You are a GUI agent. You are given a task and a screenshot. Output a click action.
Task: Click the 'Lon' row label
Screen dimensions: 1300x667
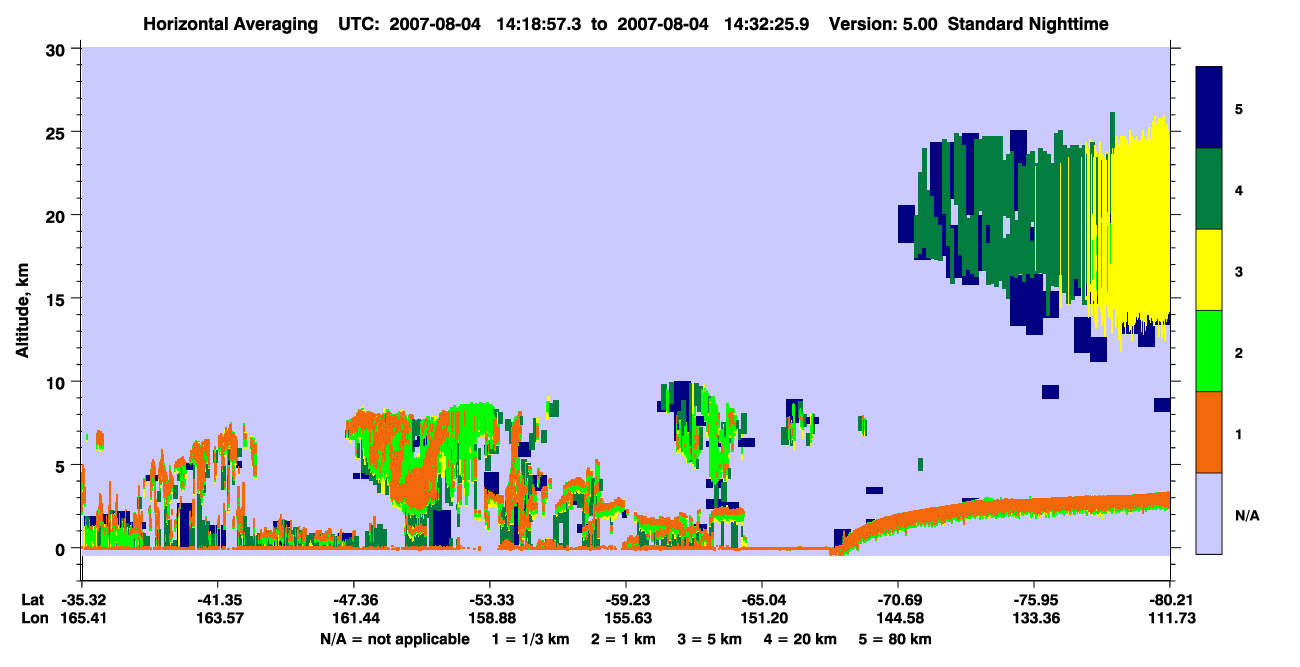coord(34,618)
